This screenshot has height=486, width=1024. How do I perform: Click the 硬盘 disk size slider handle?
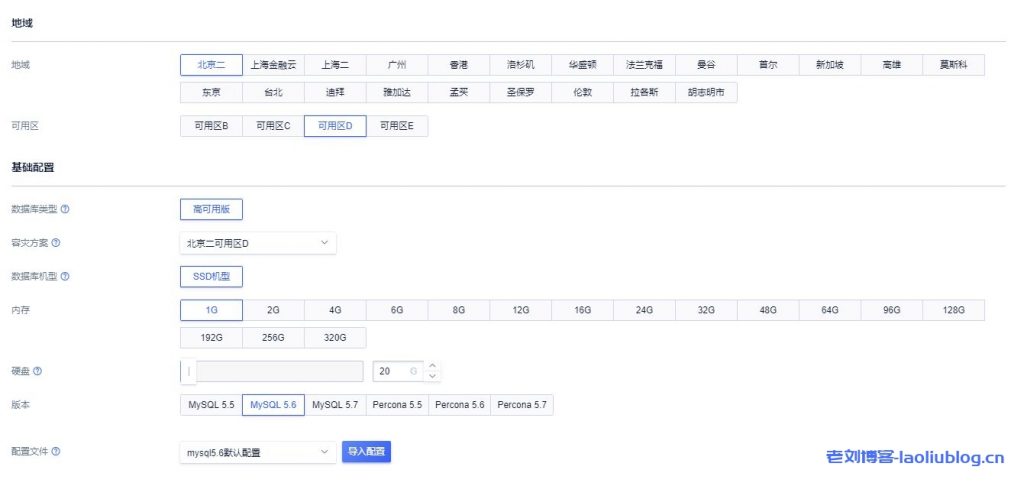[188, 371]
